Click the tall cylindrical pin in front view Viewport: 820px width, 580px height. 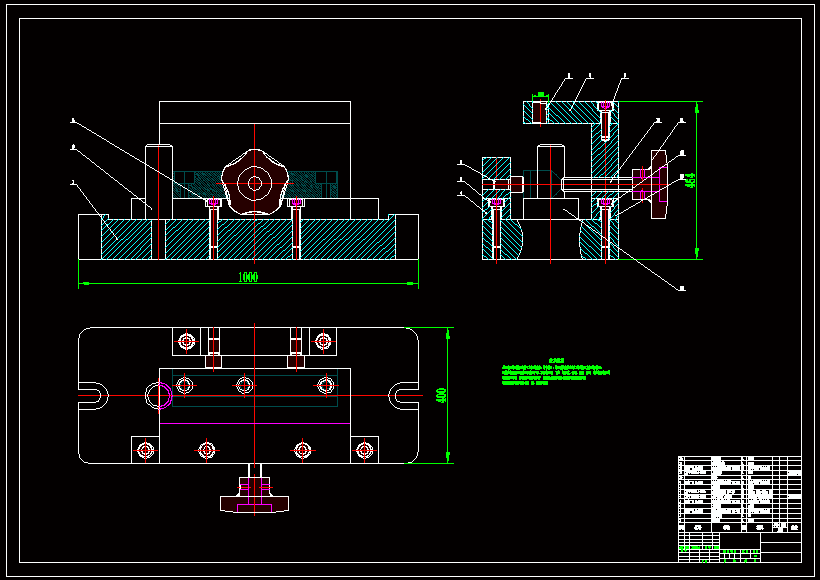pos(160,180)
